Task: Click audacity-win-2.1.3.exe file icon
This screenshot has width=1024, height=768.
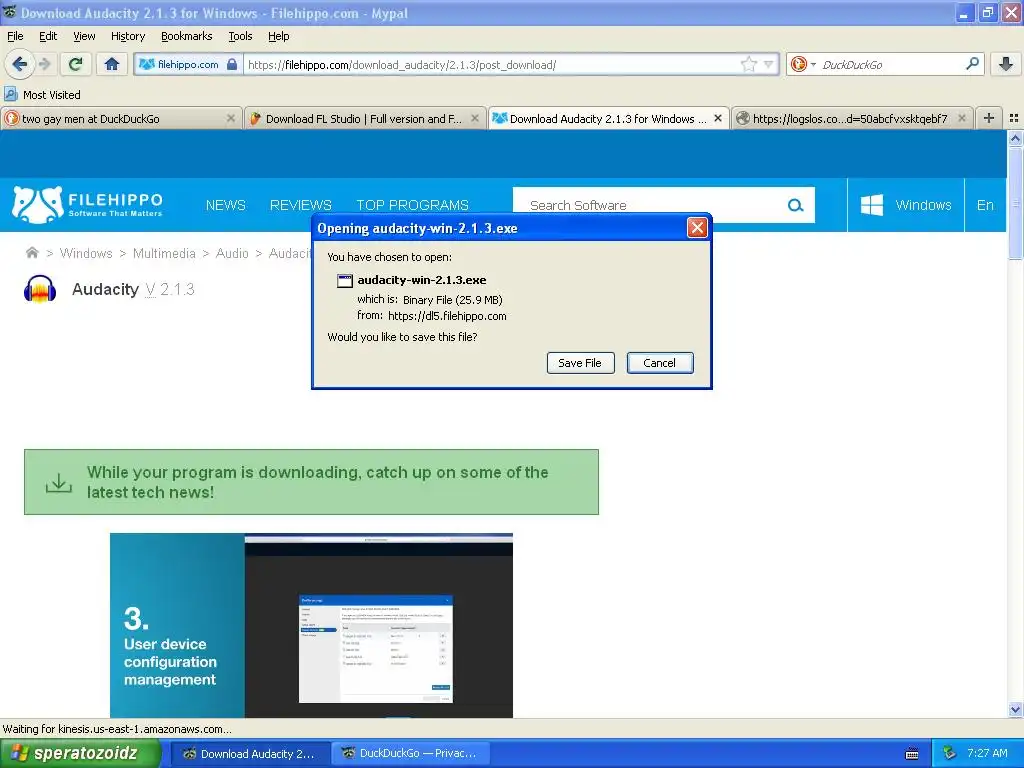Action: coord(345,281)
